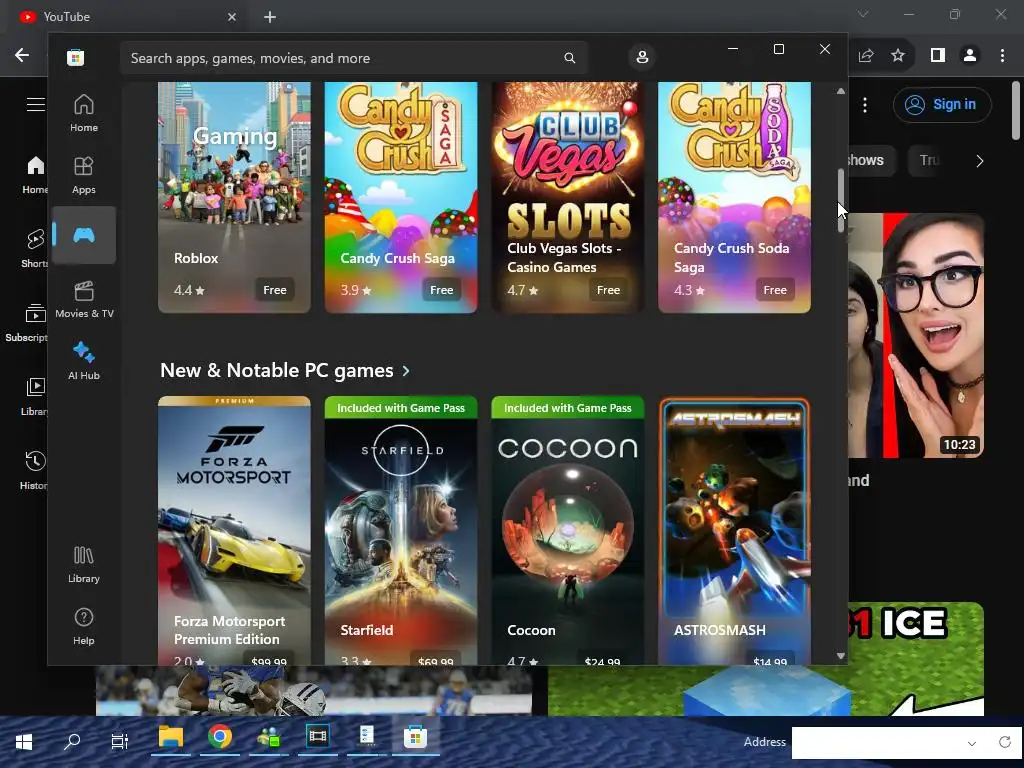Open Chrome three-dot menu
Image resolution: width=1024 pixels, height=768 pixels.
click(1002, 56)
